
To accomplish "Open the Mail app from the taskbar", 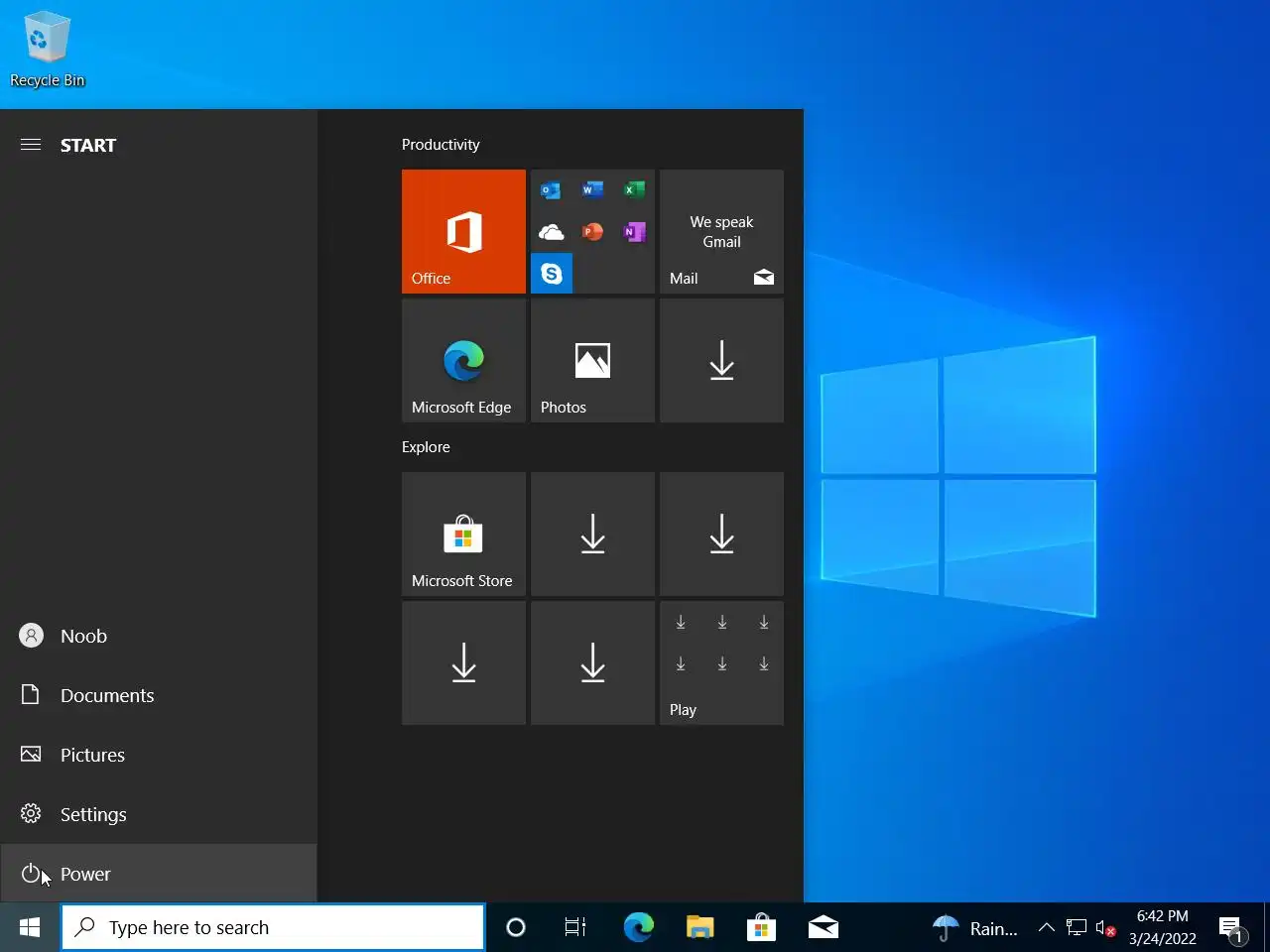I will pyautogui.click(x=823, y=927).
